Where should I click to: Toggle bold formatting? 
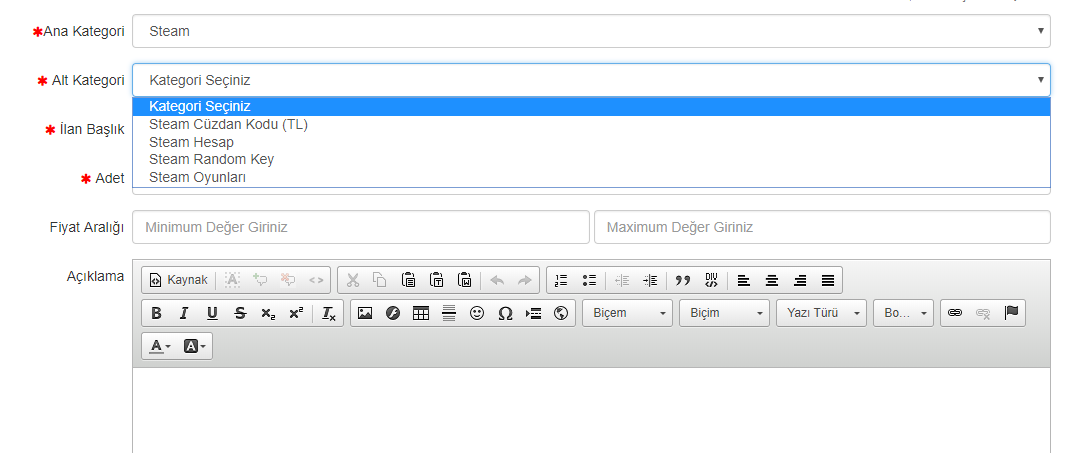[x=156, y=313]
